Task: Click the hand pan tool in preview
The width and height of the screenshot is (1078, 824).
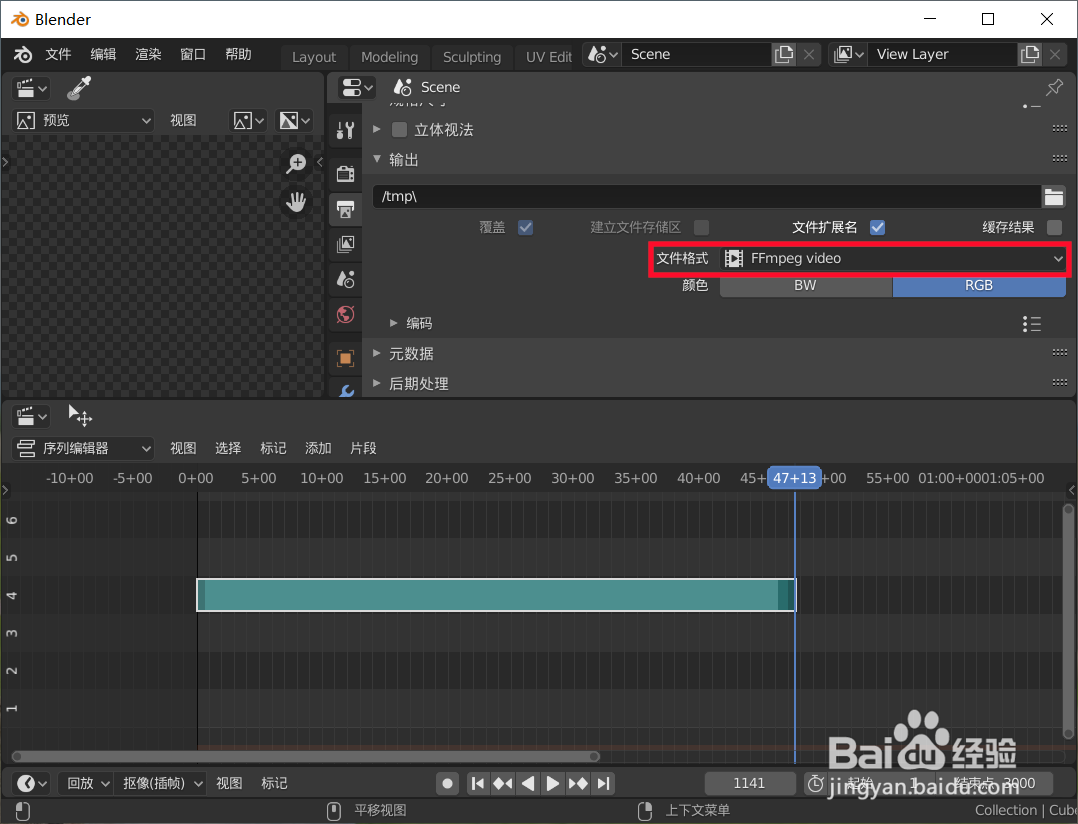Action: point(296,202)
